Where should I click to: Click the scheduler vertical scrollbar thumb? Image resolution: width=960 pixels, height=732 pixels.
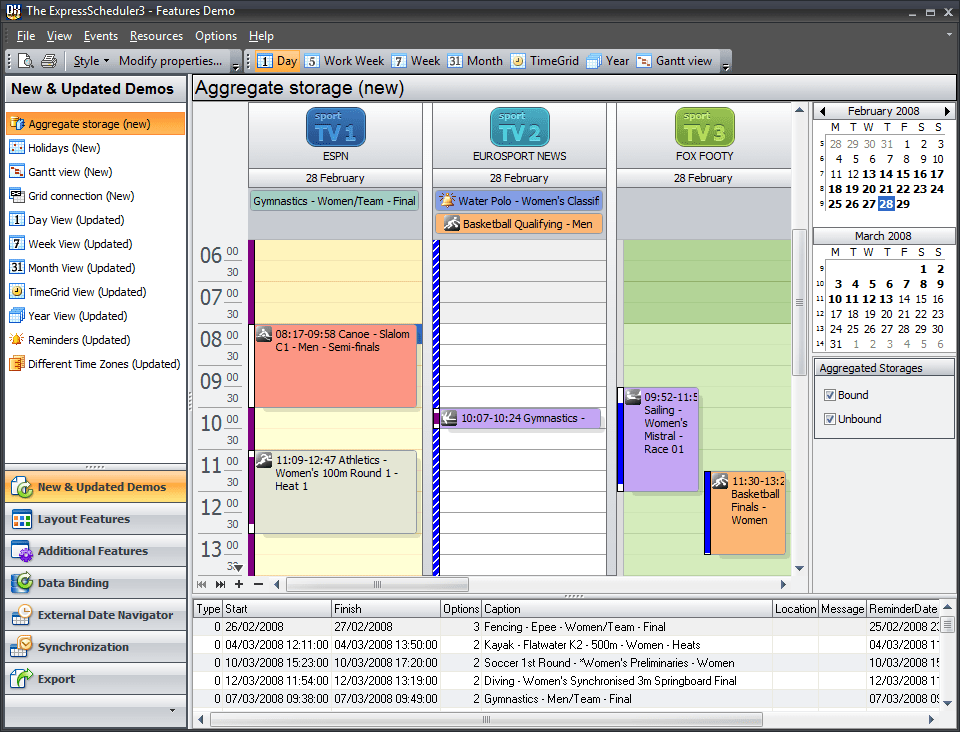pos(799,302)
